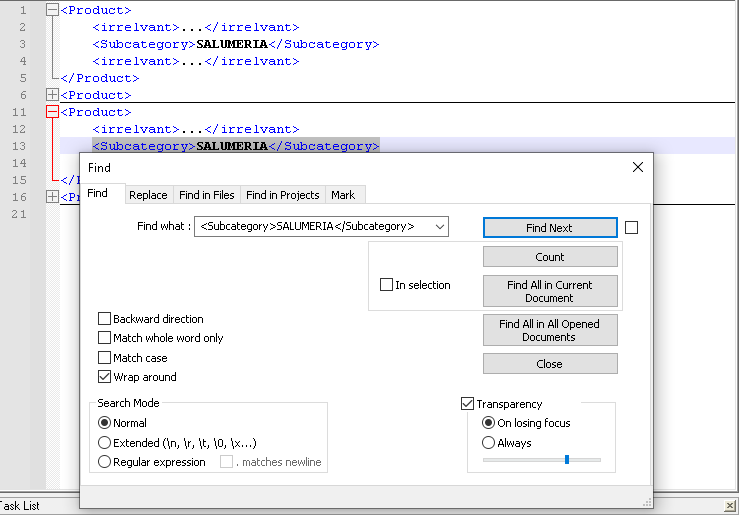Click the transparency level slider handle
The width and height of the screenshot is (739, 515).
click(x=567, y=459)
